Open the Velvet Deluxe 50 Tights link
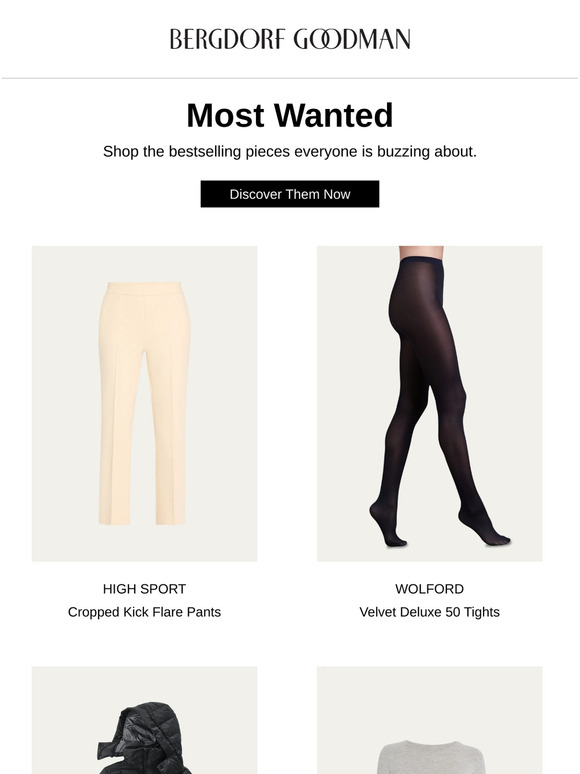 point(429,612)
